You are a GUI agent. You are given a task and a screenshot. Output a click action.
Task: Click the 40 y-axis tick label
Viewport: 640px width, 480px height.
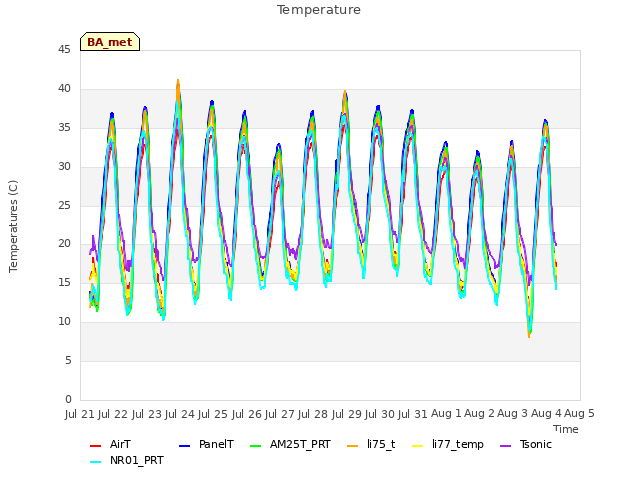pos(64,89)
